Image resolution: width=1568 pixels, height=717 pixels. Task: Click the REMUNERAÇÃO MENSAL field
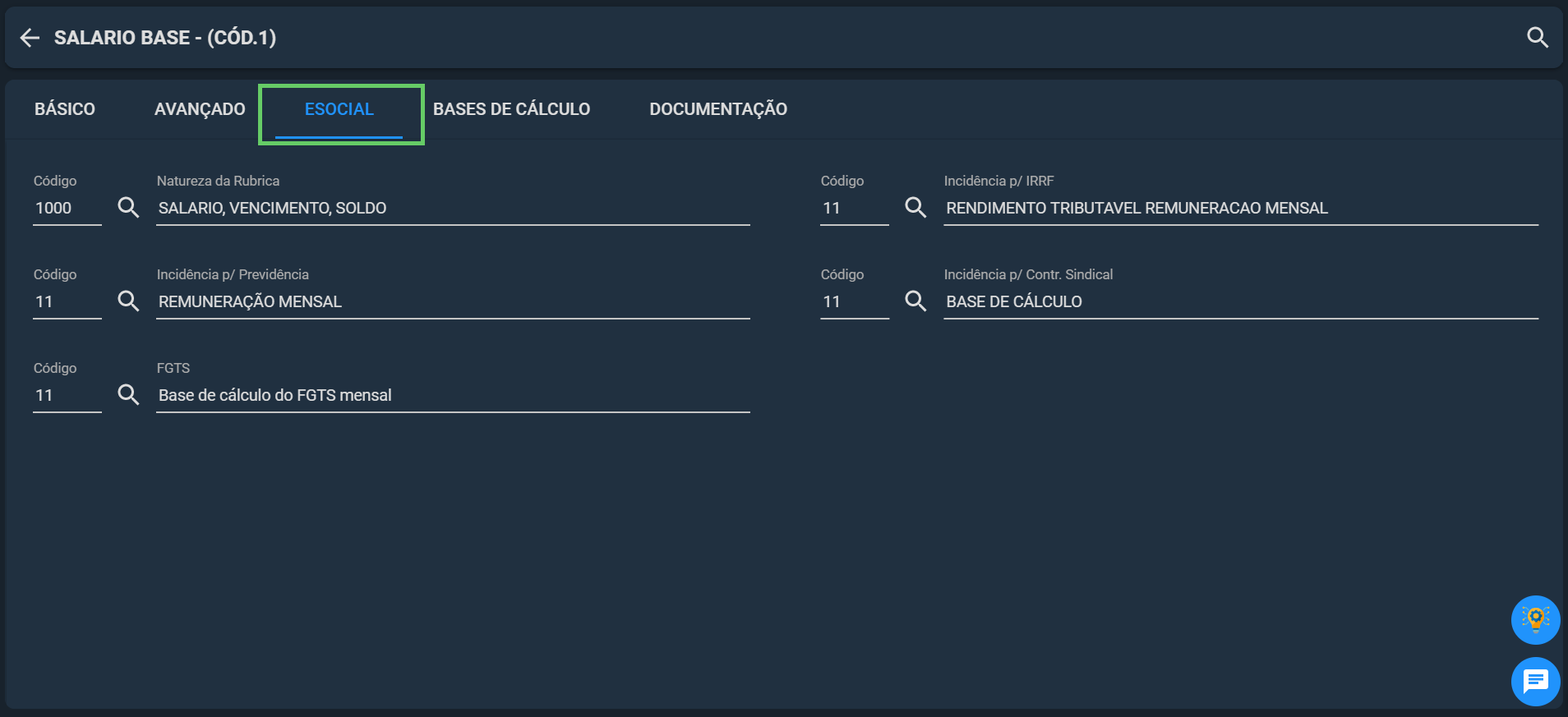click(x=453, y=302)
